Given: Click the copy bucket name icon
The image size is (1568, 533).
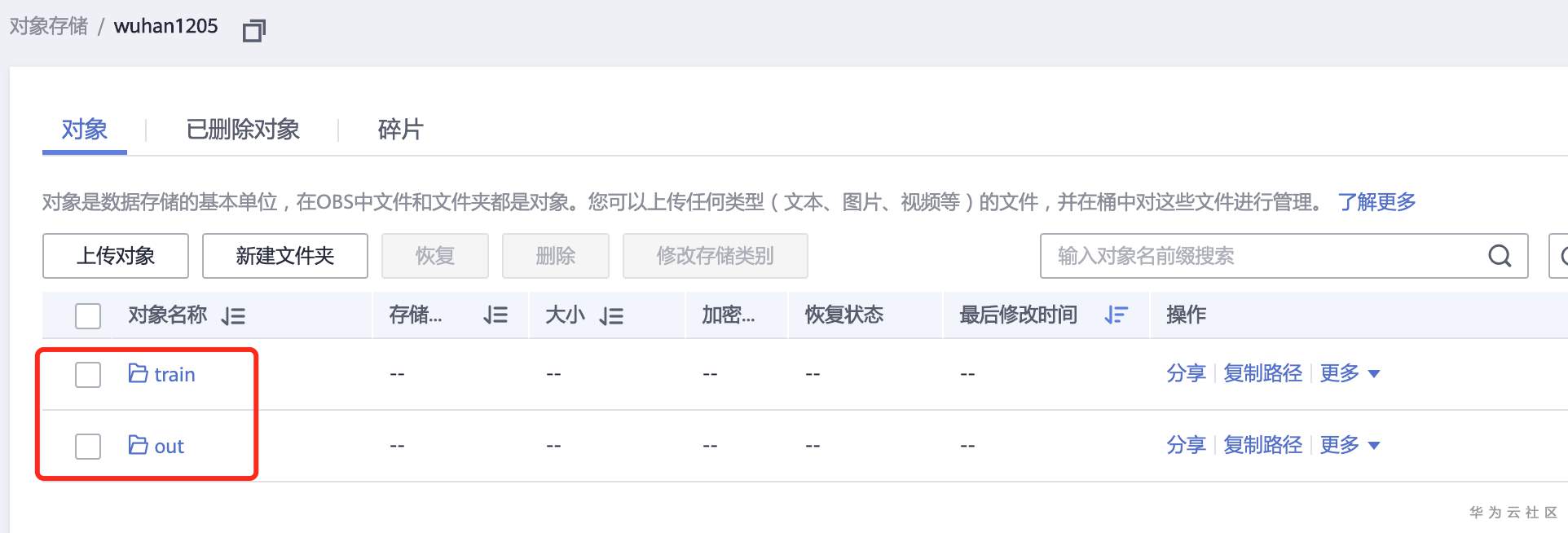Looking at the screenshot, I should coord(254,30).
